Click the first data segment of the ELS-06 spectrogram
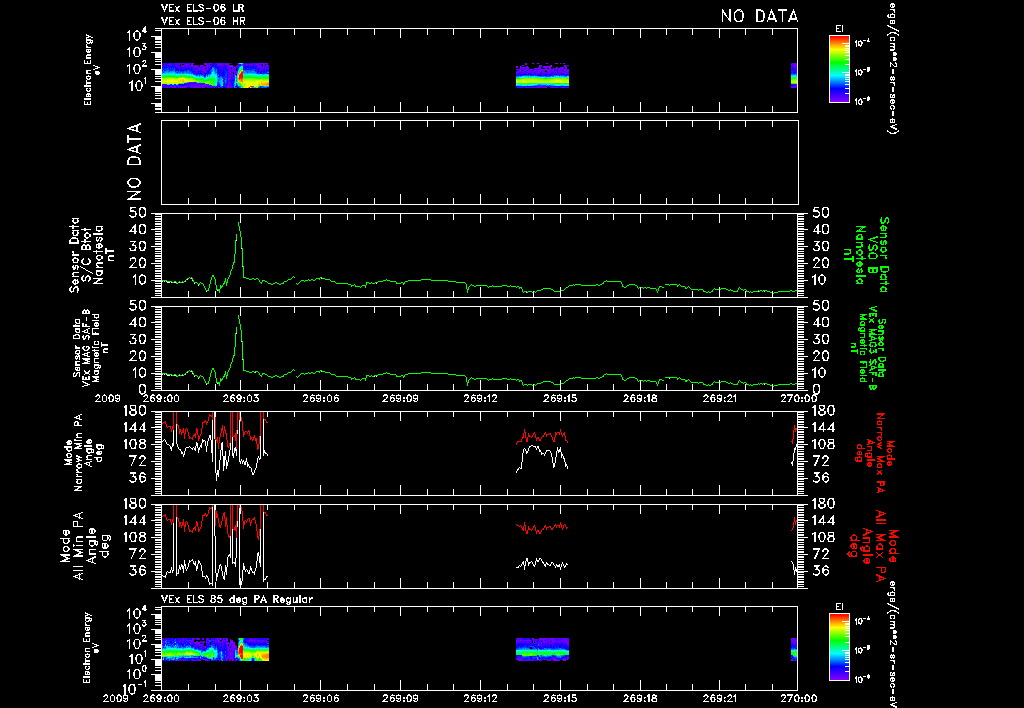Image resolution: width=1024 pixels, height=708 pixels. 215,75
